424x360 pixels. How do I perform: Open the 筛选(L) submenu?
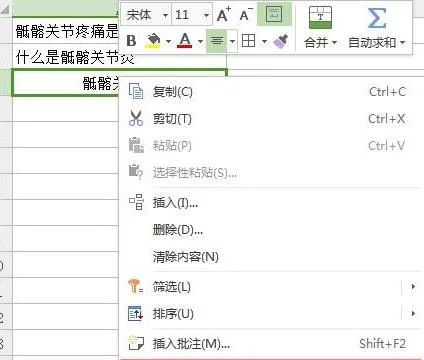tap(269, 287)
